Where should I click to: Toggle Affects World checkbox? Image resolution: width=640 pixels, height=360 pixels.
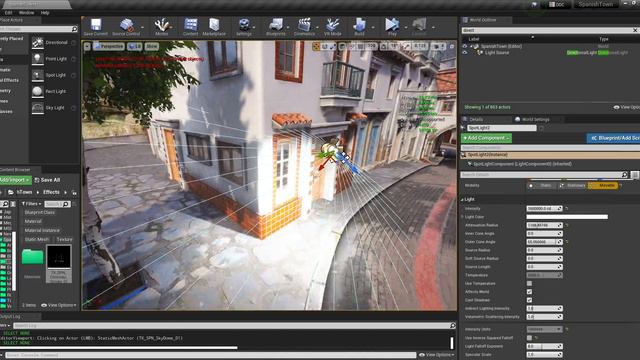coord(529,291)
